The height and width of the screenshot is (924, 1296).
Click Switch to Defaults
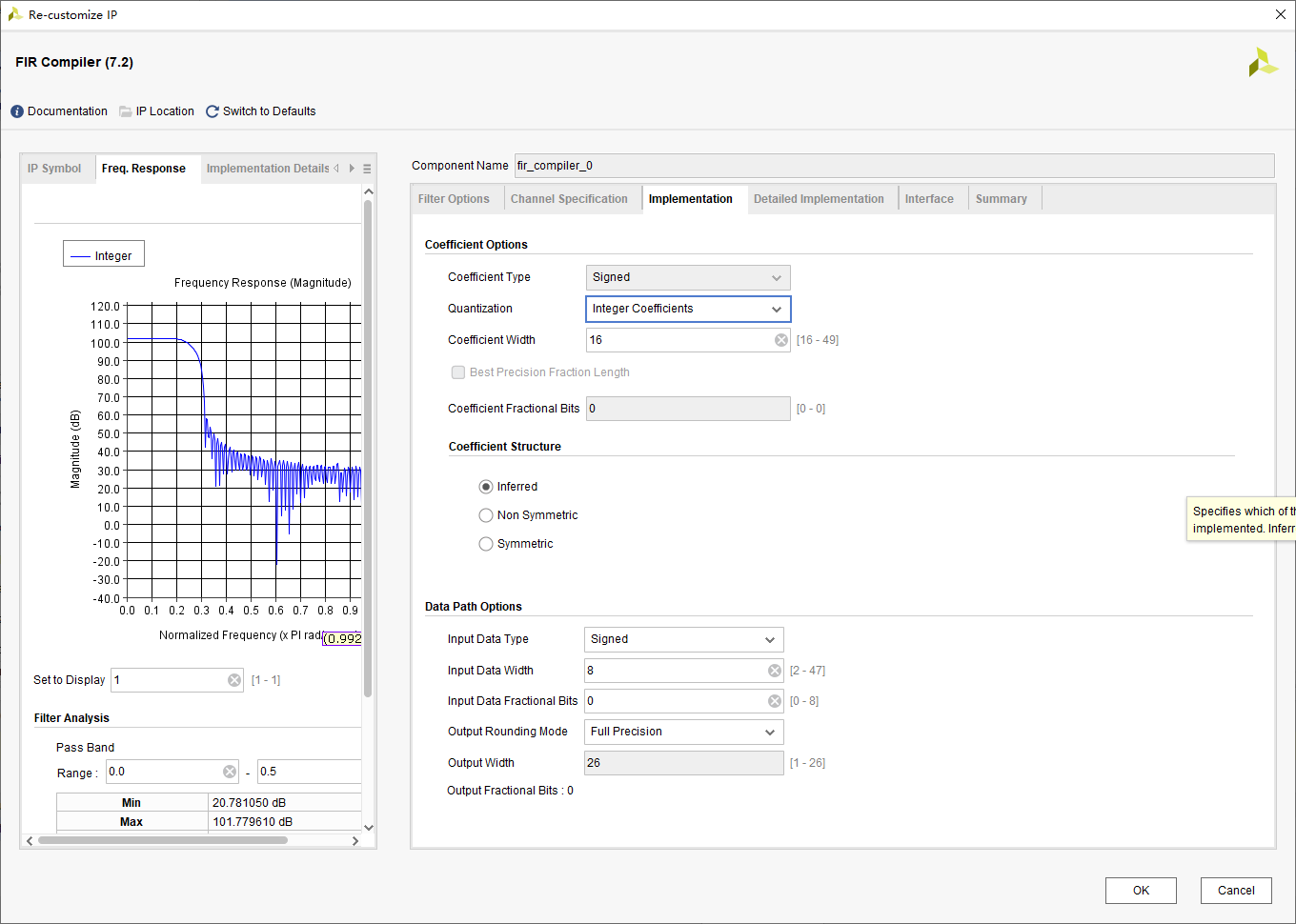[x=269, y=111]
